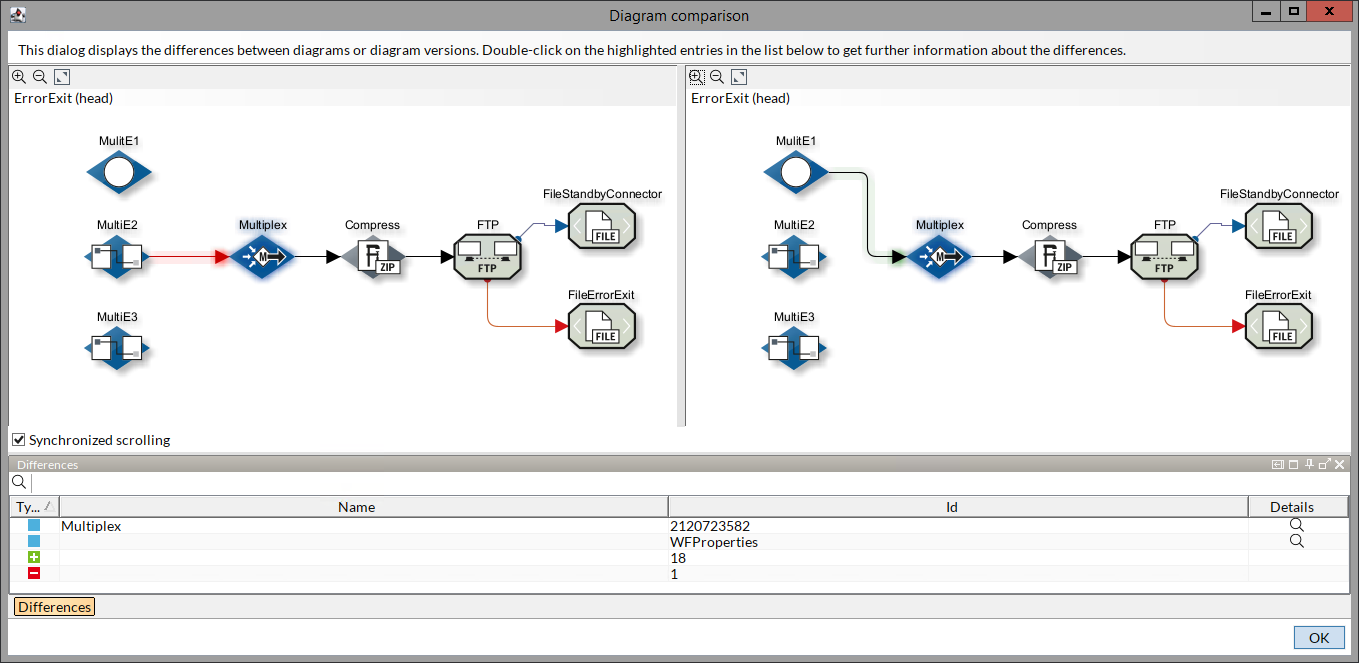
Task: Select the added entry with Id 18
Action: point(678,558)
